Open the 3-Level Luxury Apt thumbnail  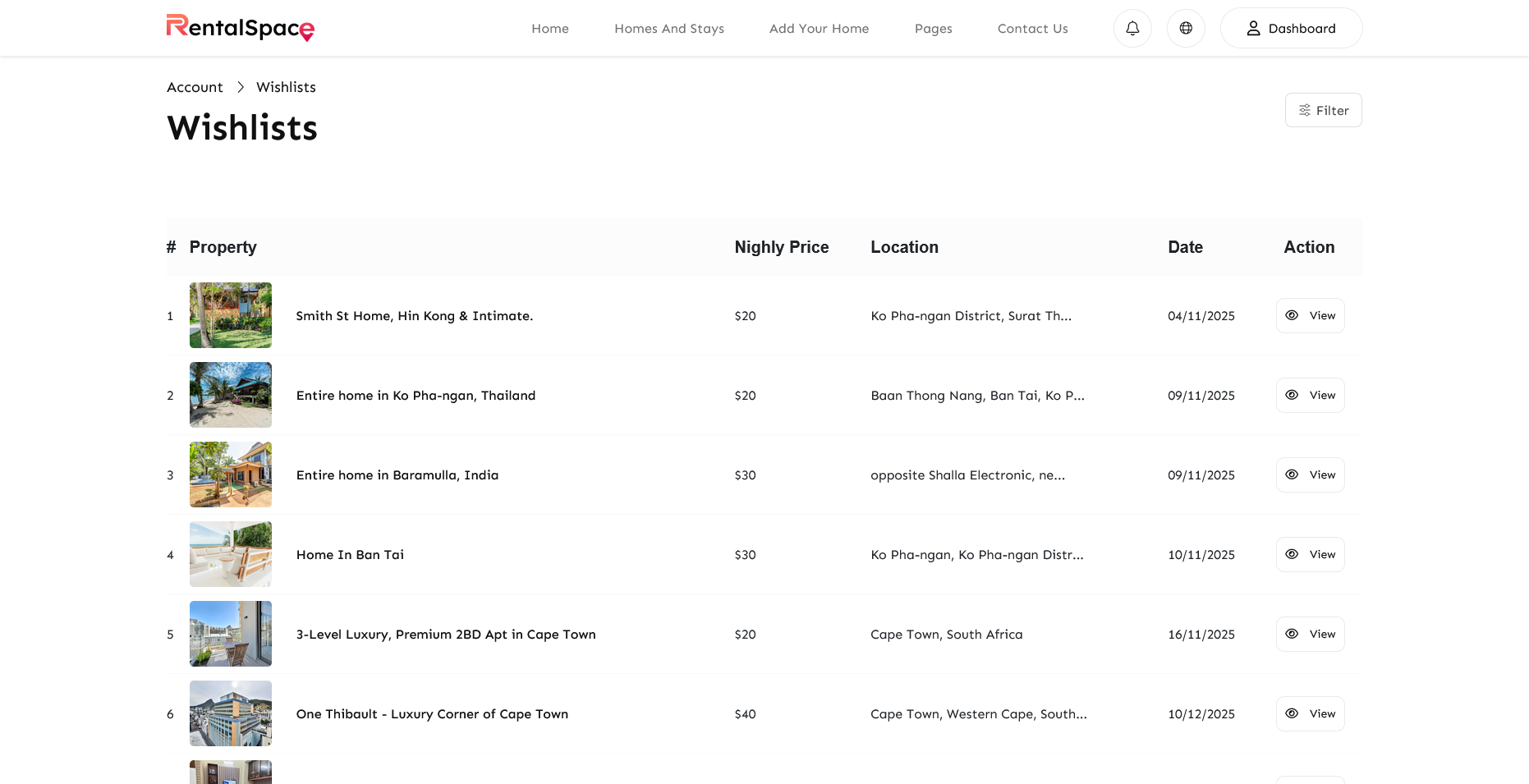tap(231, 634)
